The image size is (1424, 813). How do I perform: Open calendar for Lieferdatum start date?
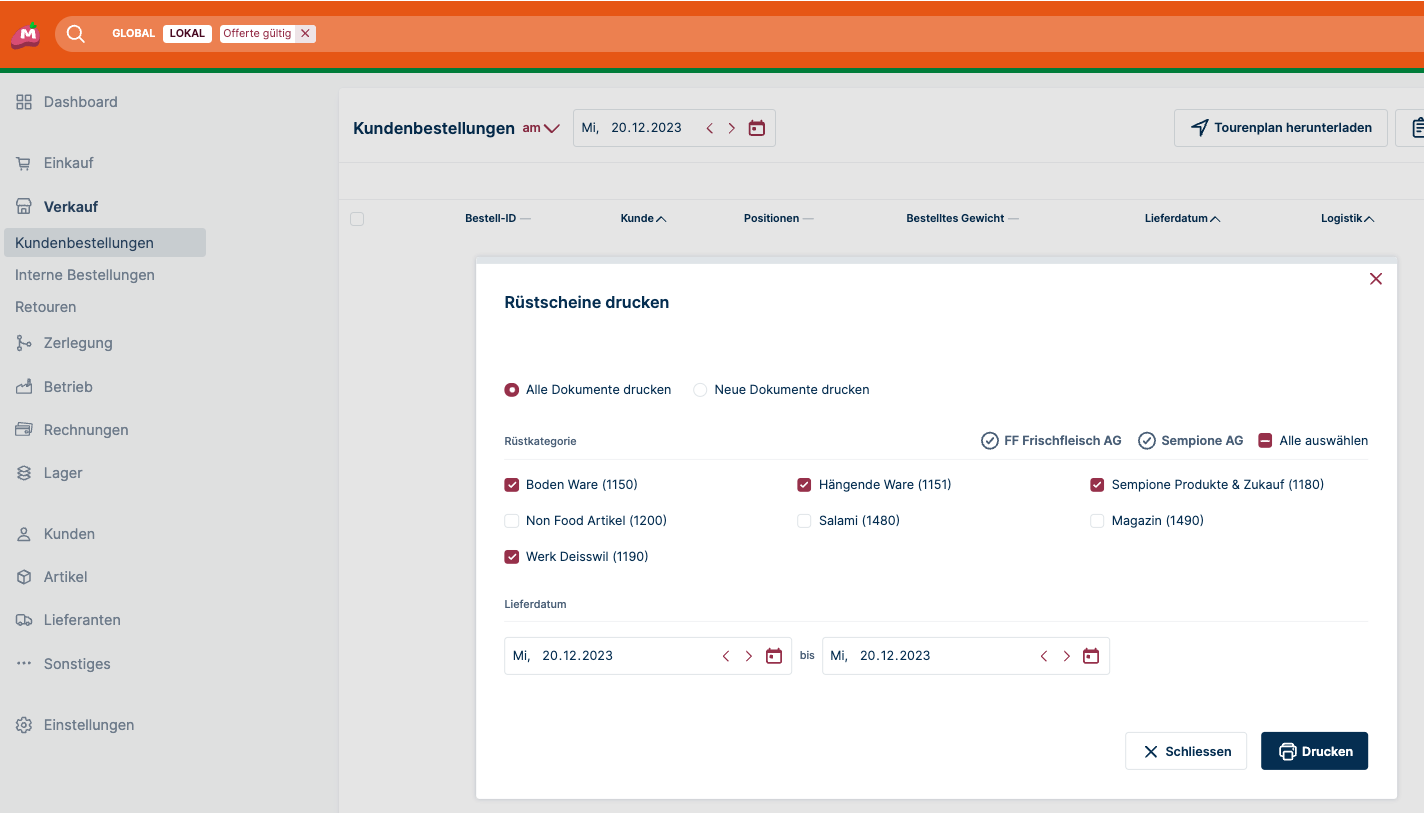[773, 656]
